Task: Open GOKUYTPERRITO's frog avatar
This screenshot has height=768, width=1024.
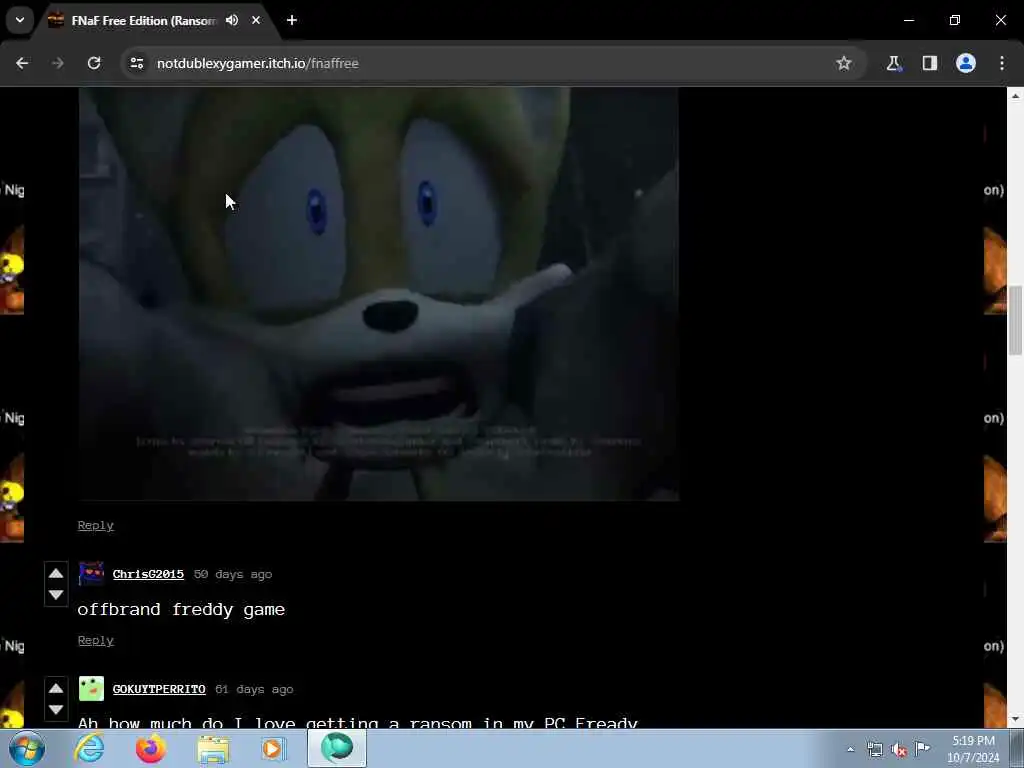Action: point(91,689)
